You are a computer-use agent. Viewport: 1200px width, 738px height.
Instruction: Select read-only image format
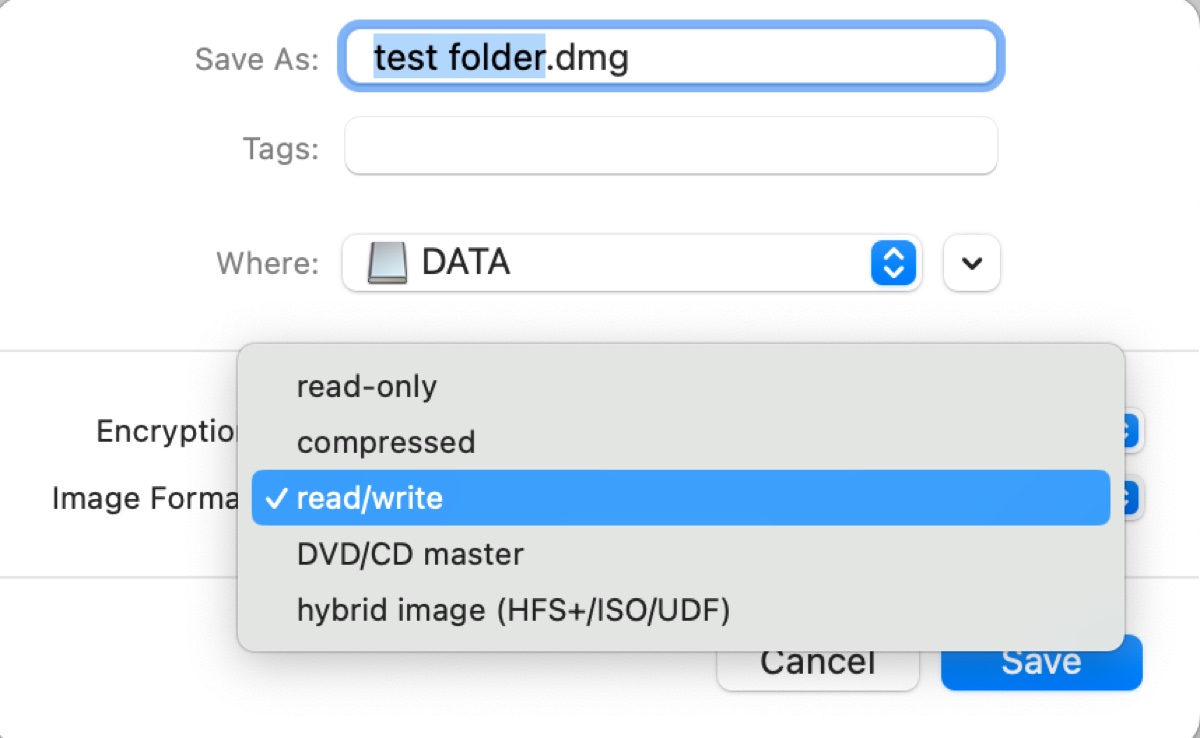coord(365,386)
